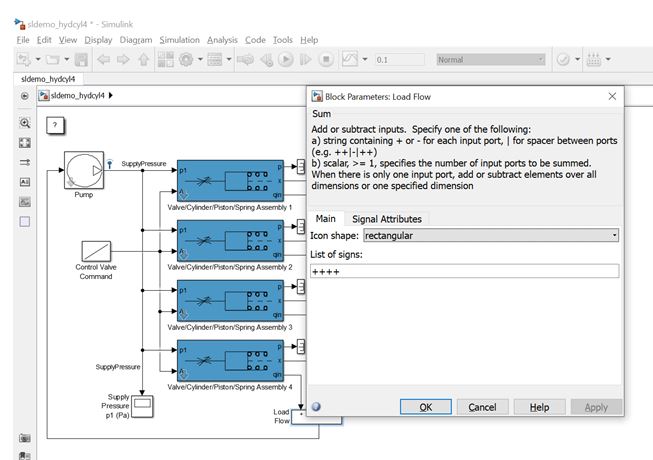Click the Forward arrow toolbar icon
Screen dimensions: 653x460
tap(123, 60)
